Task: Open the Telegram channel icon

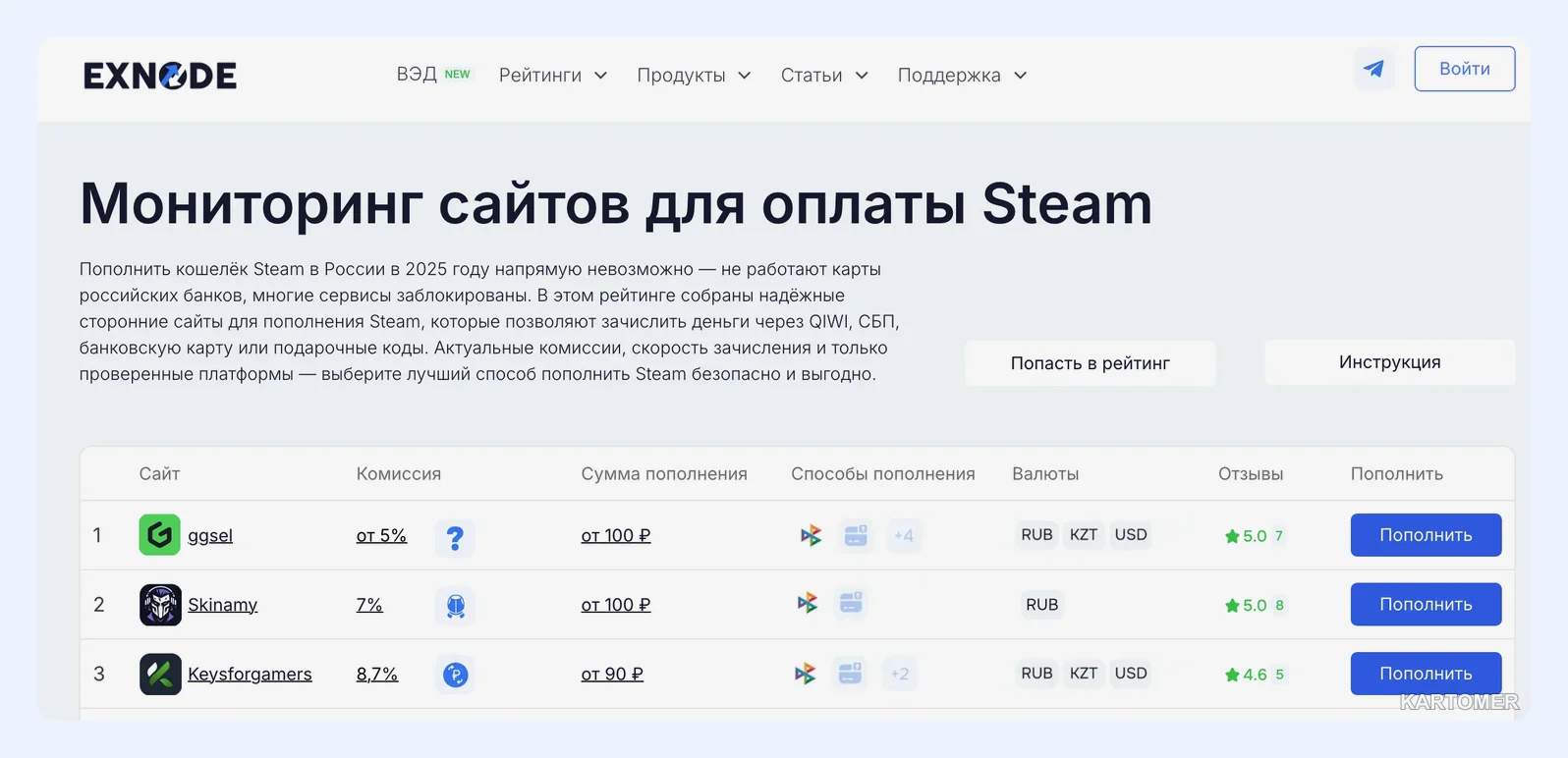Action: (x=1373, y=69)
